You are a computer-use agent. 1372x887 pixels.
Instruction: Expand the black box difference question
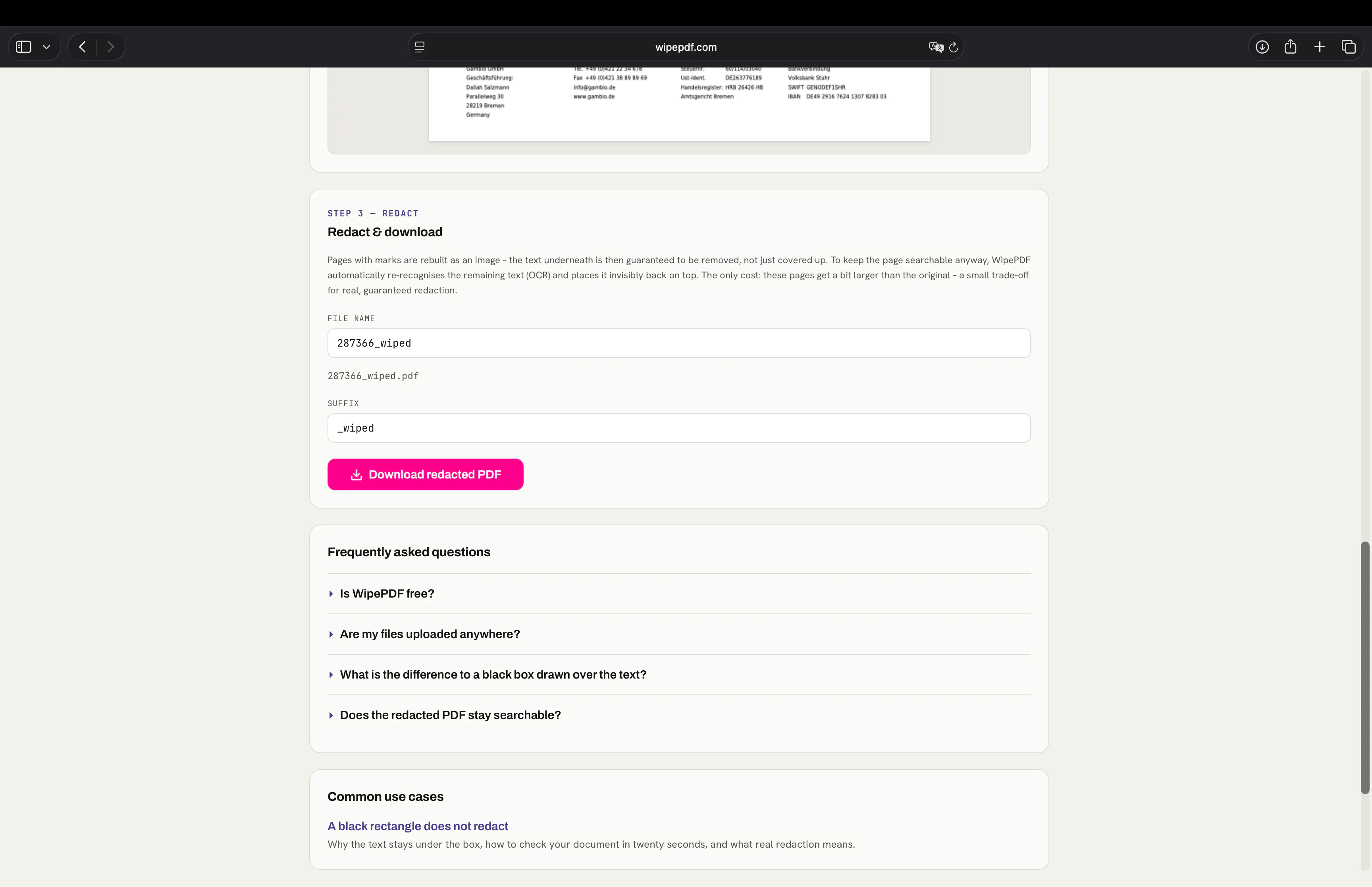(x=679, y=675)
